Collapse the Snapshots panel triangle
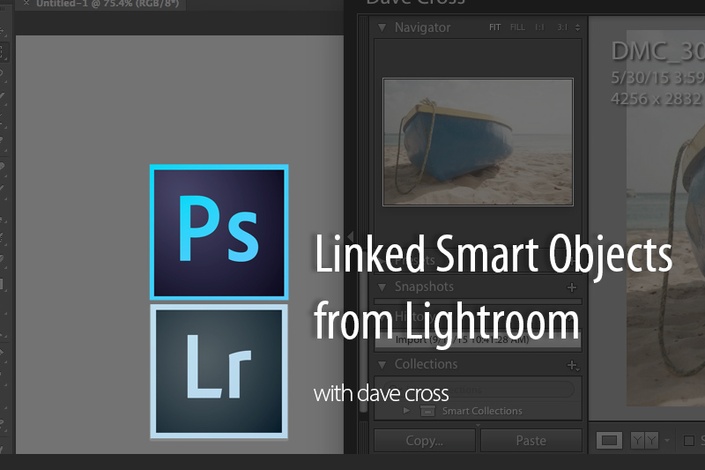The image size is (705, 470). 382,287
